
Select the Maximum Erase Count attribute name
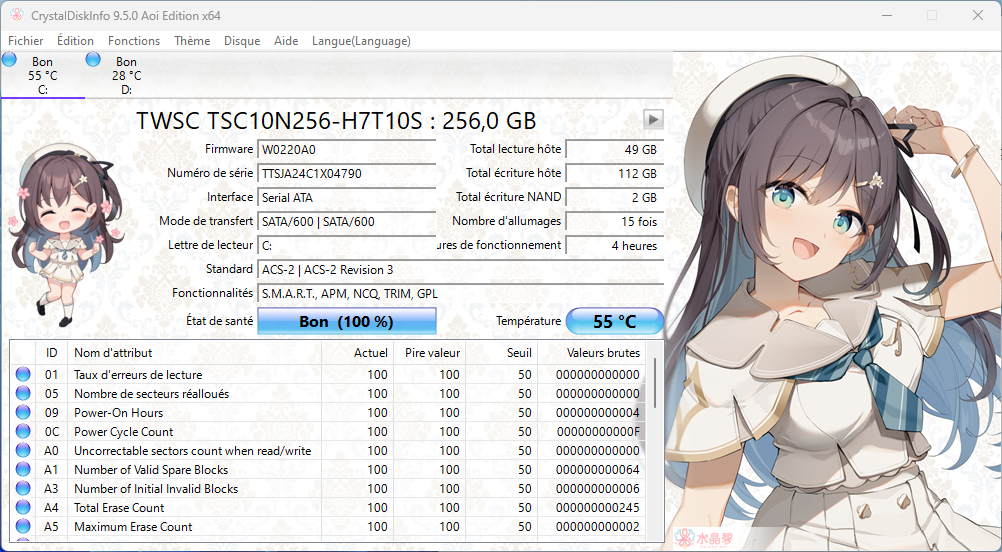coord(133,527)
